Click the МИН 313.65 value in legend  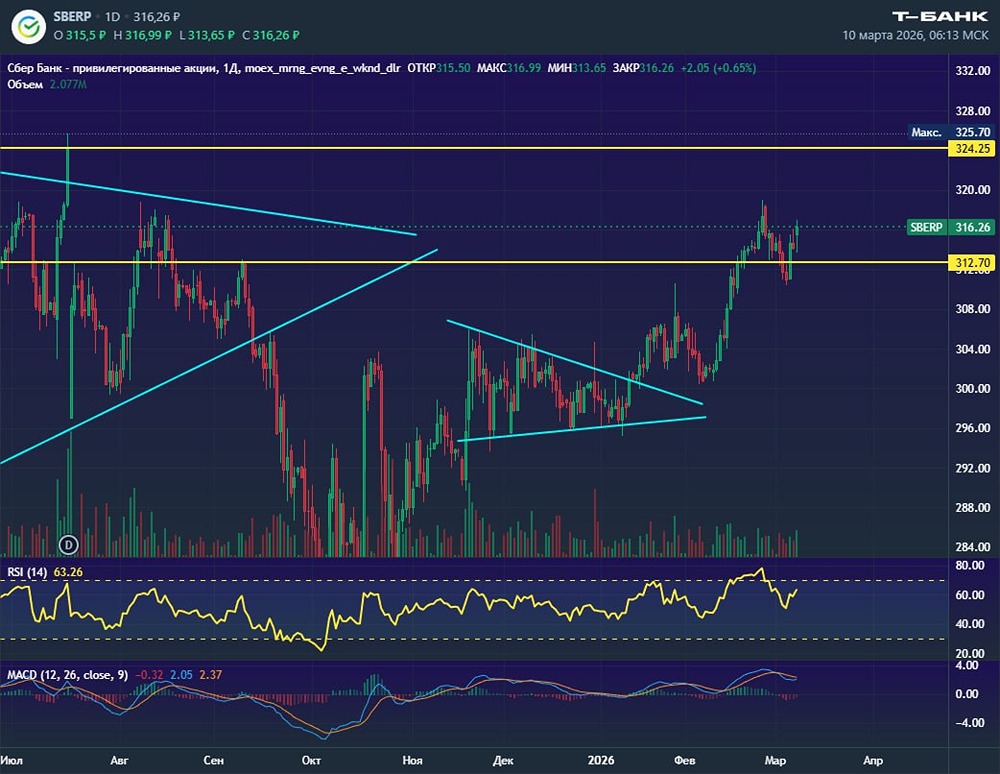click(x=577, y=68)
